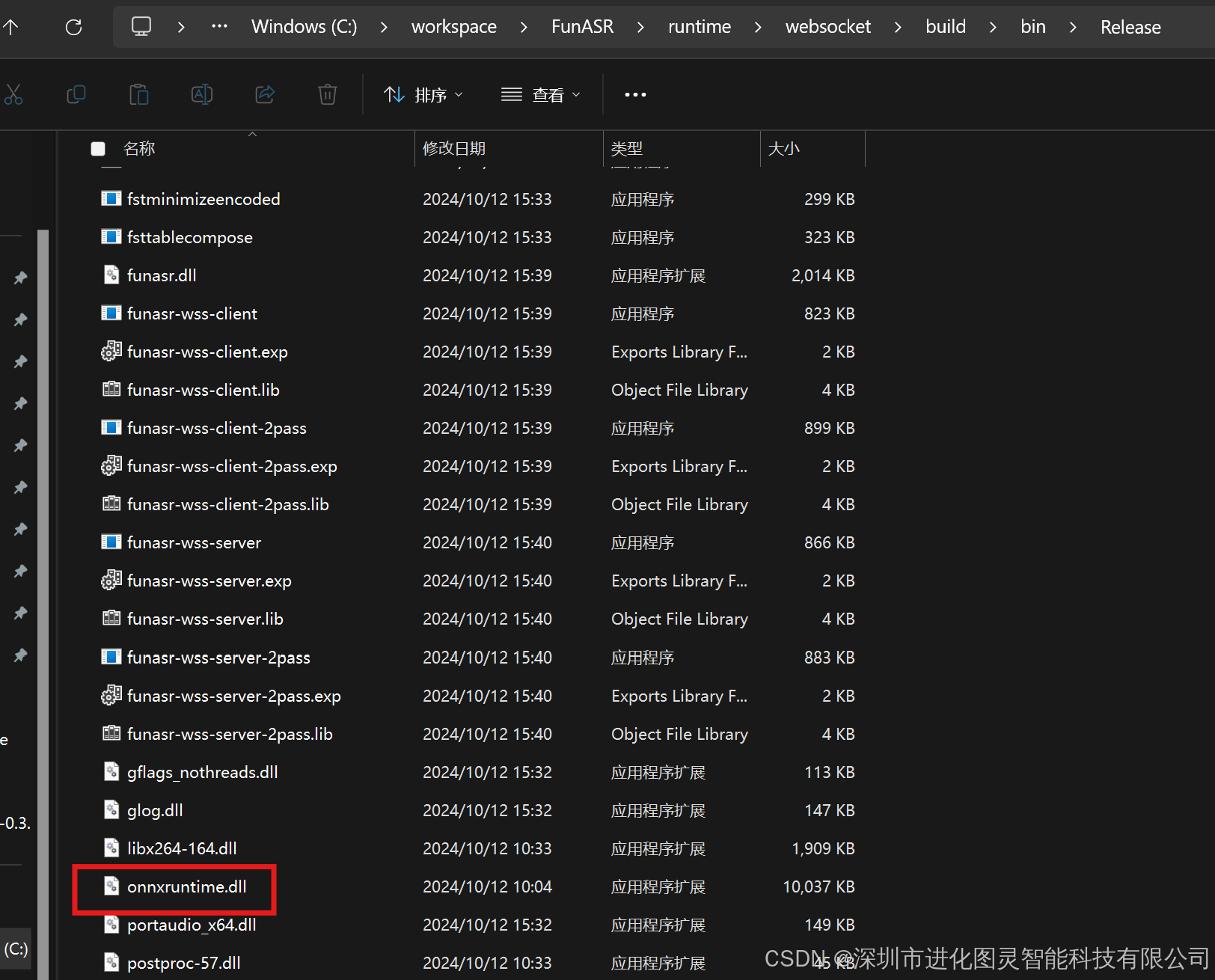Expand the chevron after Windows (C:)
The height and width of the screenshot is (980, 1215).
[384, 28]
